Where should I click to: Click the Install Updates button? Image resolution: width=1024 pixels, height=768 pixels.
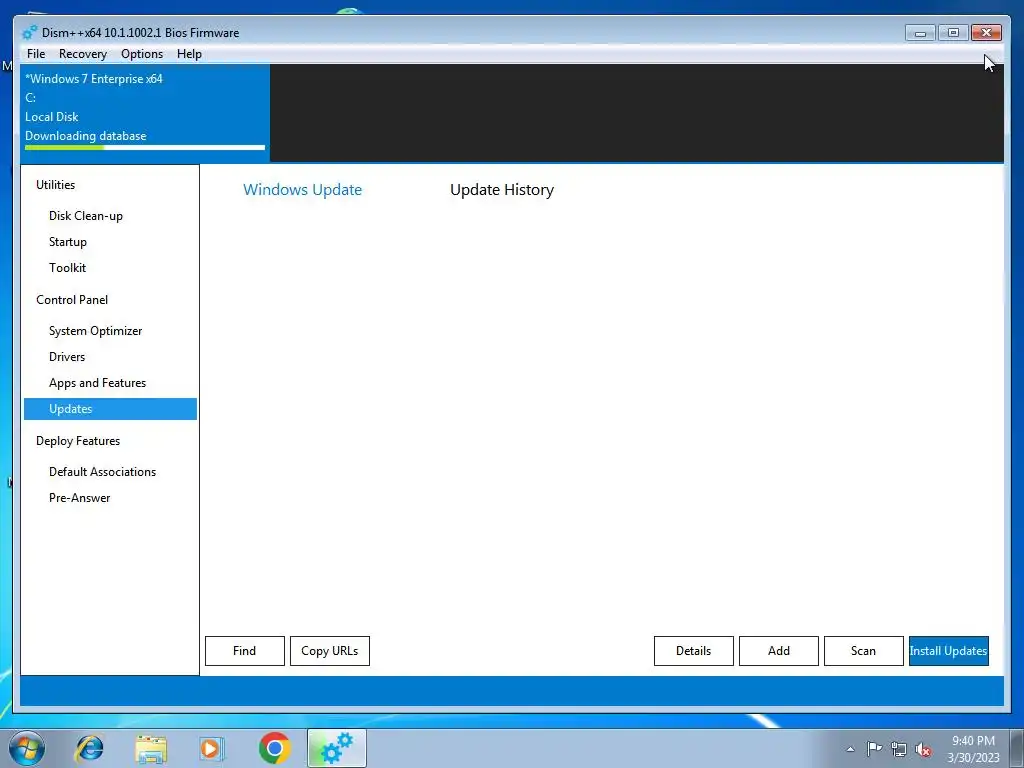point(948,651)
